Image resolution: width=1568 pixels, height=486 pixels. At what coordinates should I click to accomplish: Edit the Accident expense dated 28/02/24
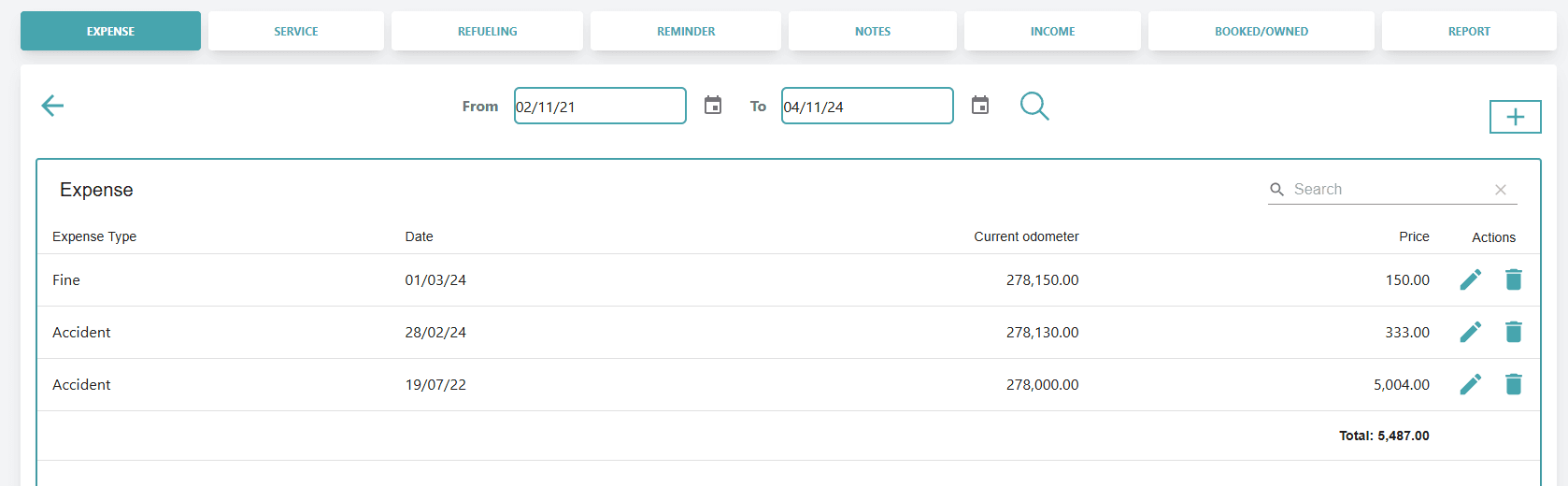(x=1470, y=332)
